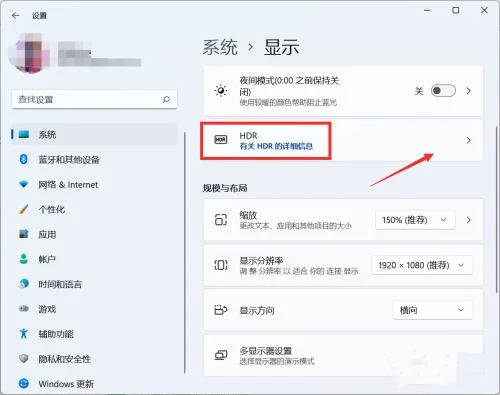
Task: Open the 缩放 150% (推荐) dropdown
Action: click(x=415, y=220)
